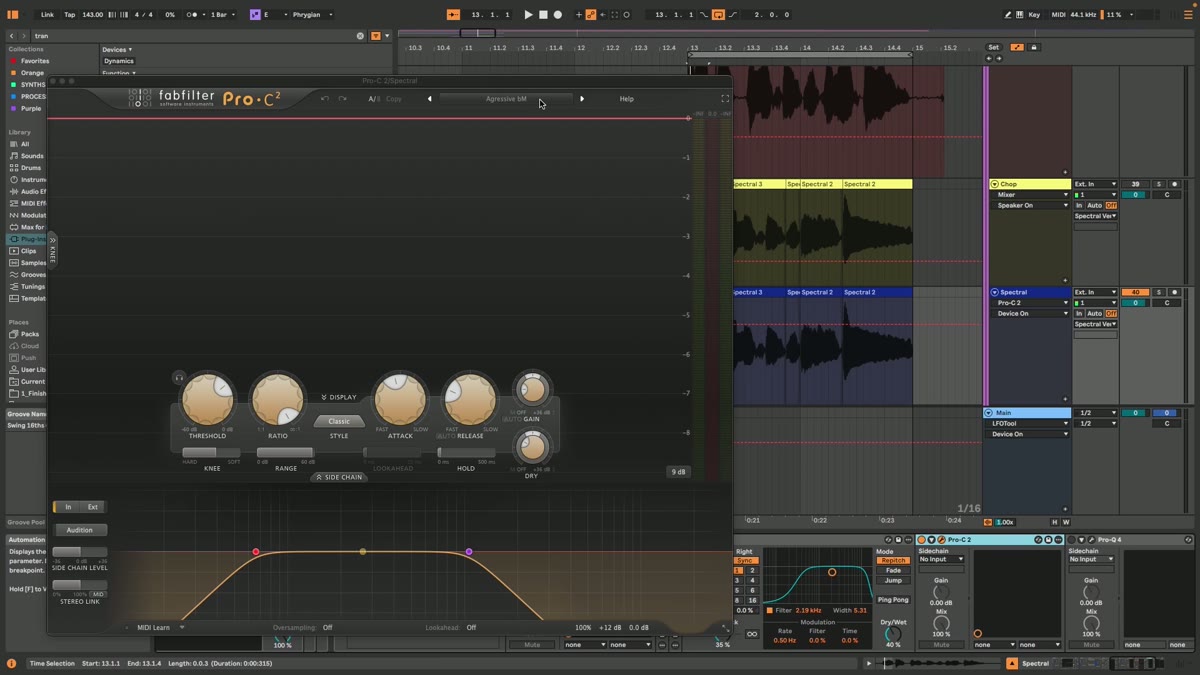Open the Classic style selector

coord(339,421)
